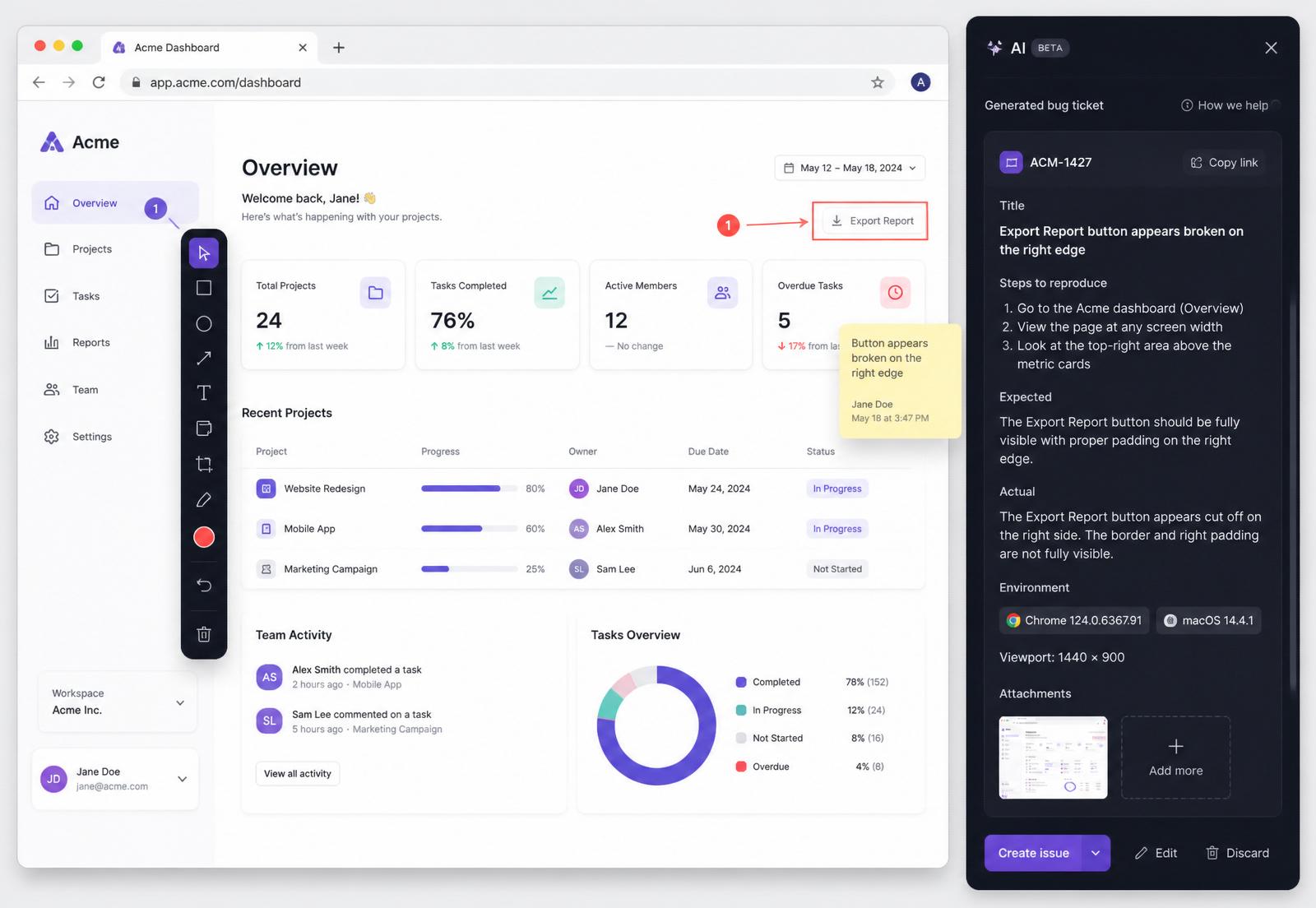Image resolution: width=1316 pixels, height=908 pixels.
Task: Click the trash icon to delete annotations
Action: [204, 634]
